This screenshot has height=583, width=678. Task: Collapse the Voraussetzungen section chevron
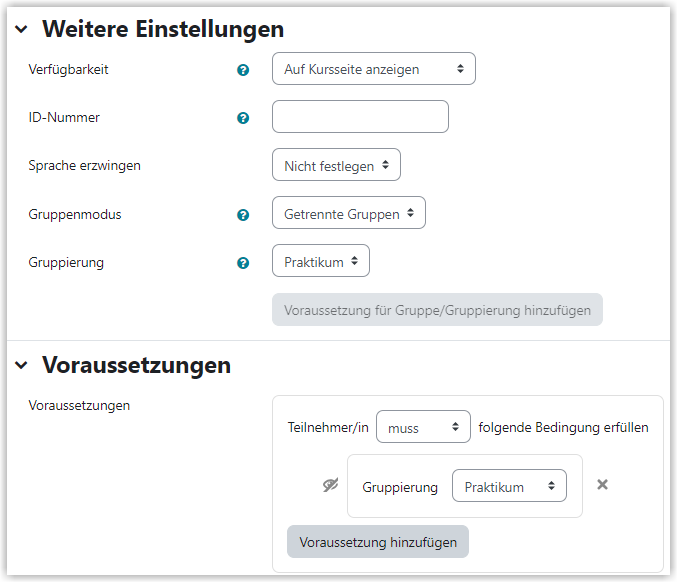21,365
